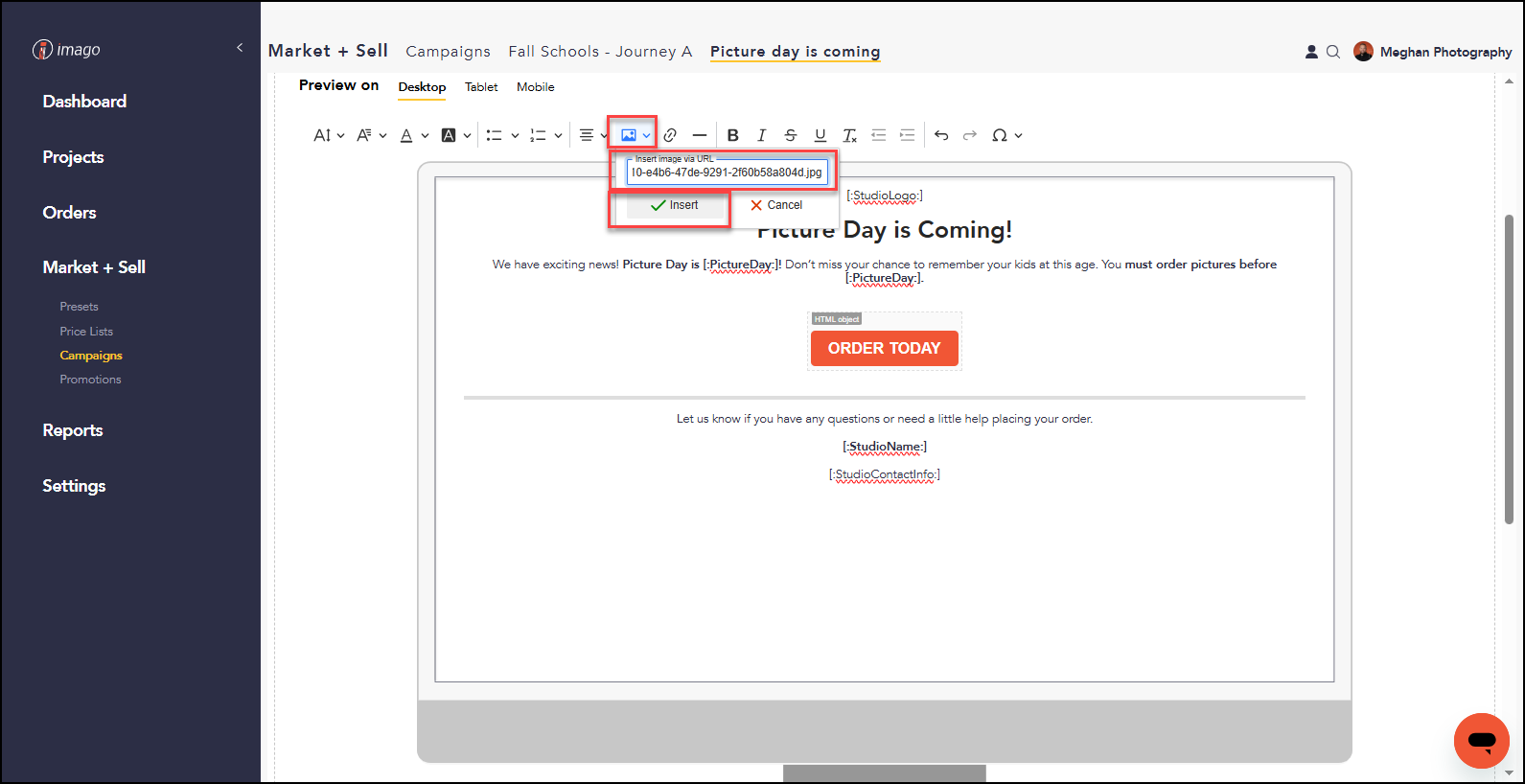Viewport: 1525px width, 784px height.
Task: Click the search magnifier icon
Action: [1333, 52]
